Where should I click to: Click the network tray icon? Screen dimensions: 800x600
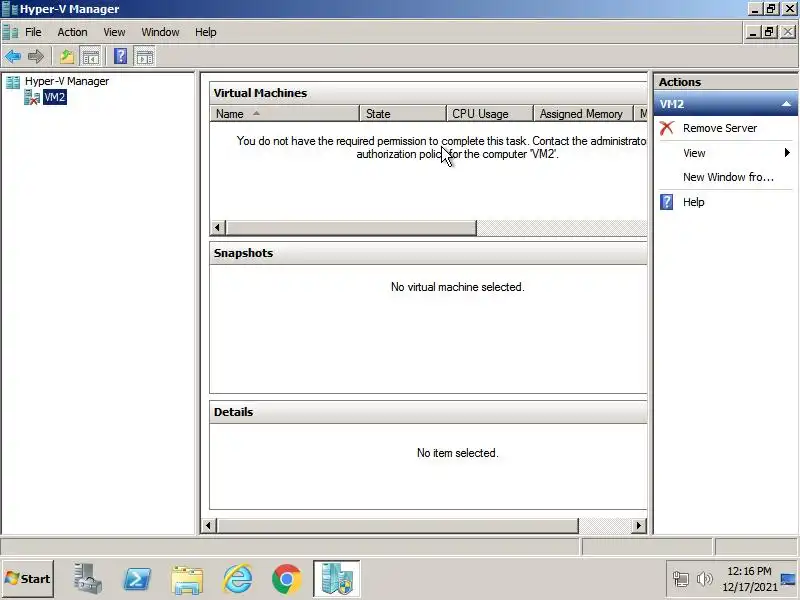tap(681, 579)
